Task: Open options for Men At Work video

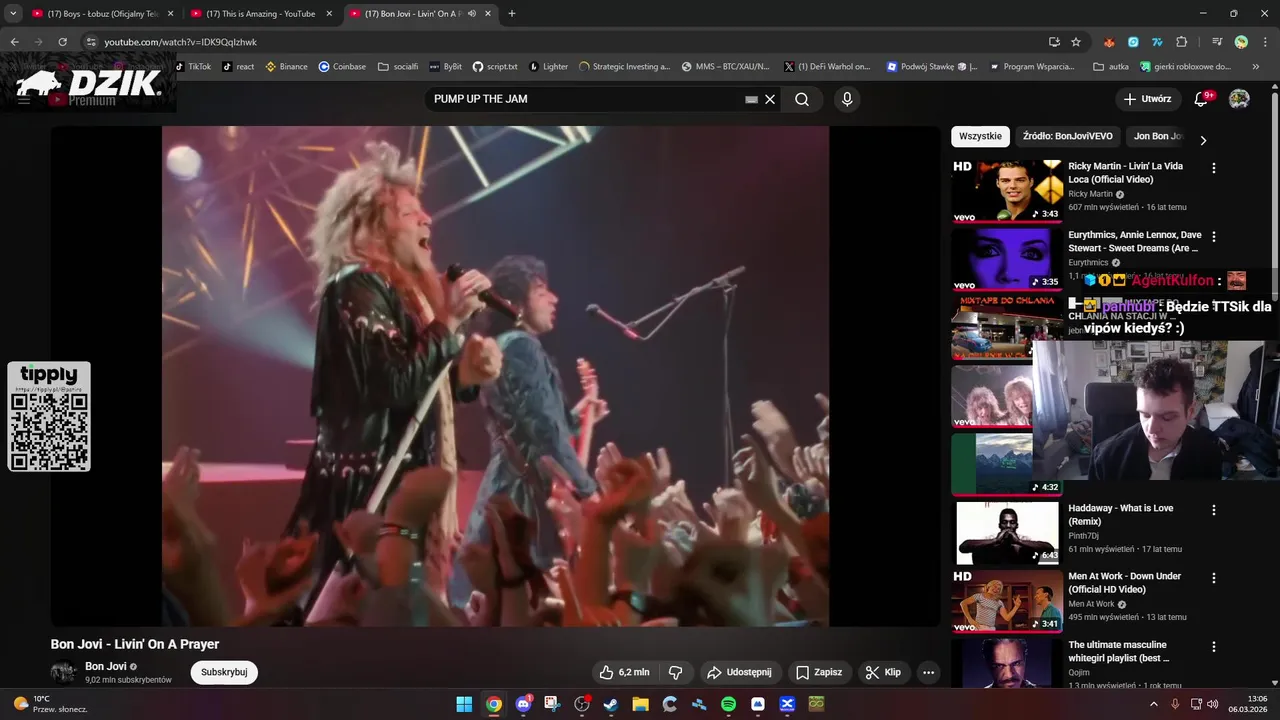Action: 1214,578
